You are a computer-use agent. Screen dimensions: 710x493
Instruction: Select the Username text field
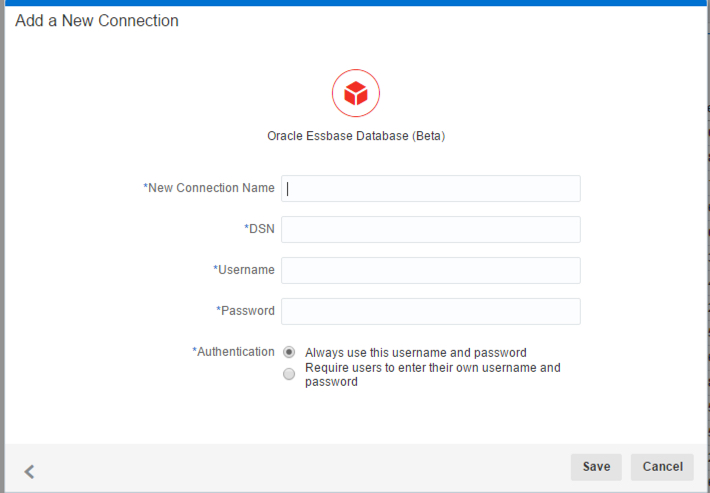431,270
